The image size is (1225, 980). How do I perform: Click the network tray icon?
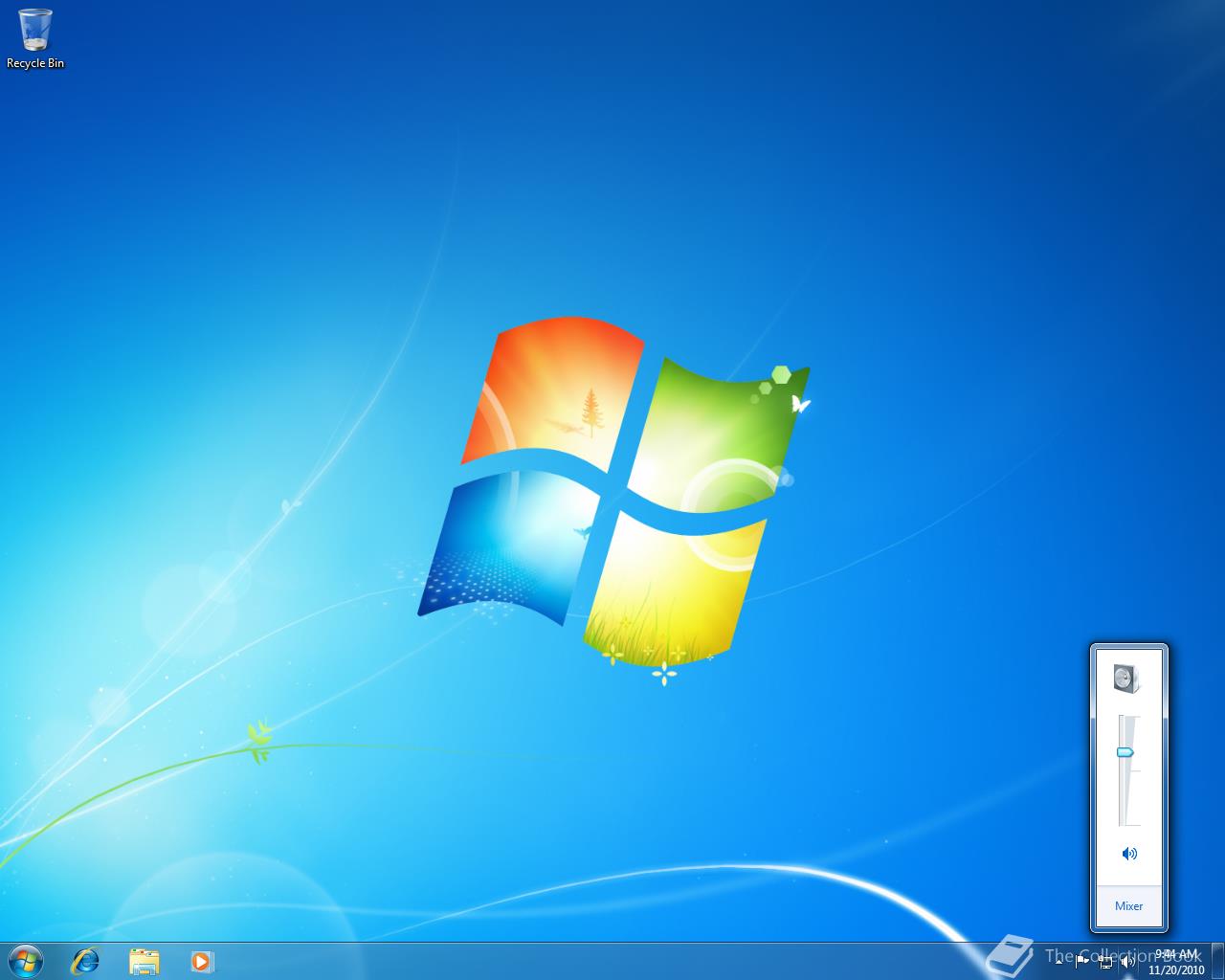(1105, 962)
